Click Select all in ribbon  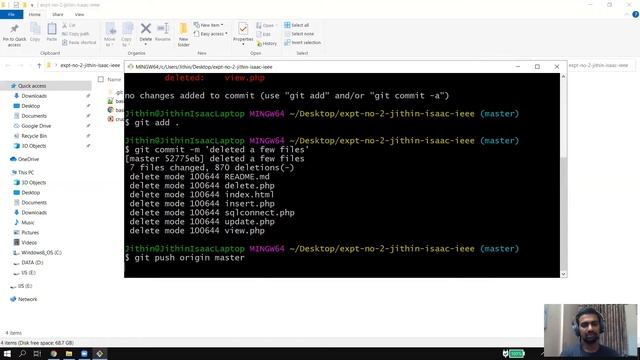coord(297,25)
